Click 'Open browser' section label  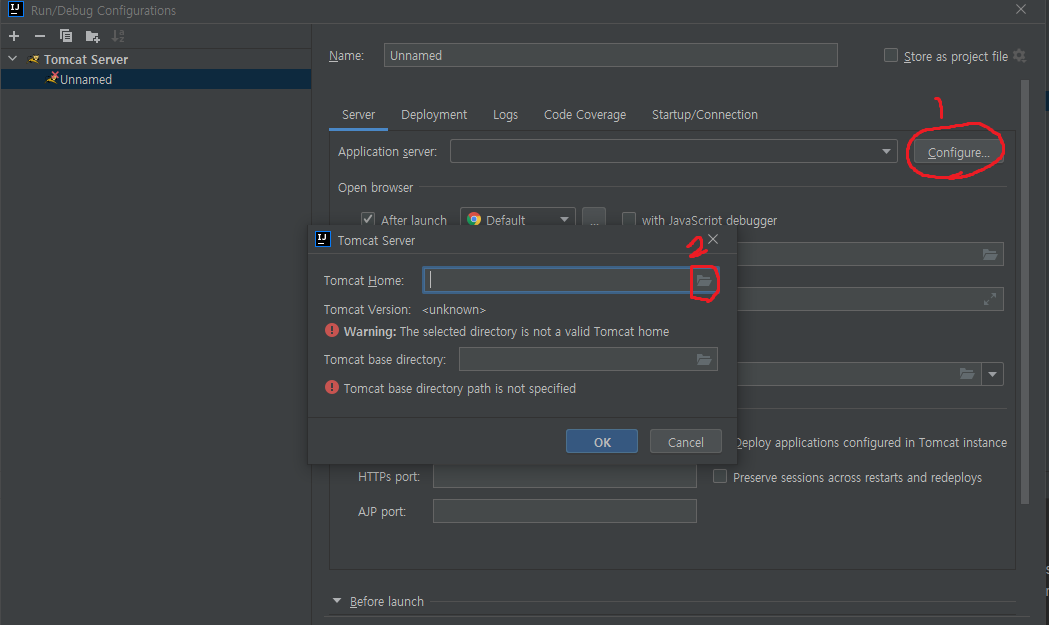(375, 187)
